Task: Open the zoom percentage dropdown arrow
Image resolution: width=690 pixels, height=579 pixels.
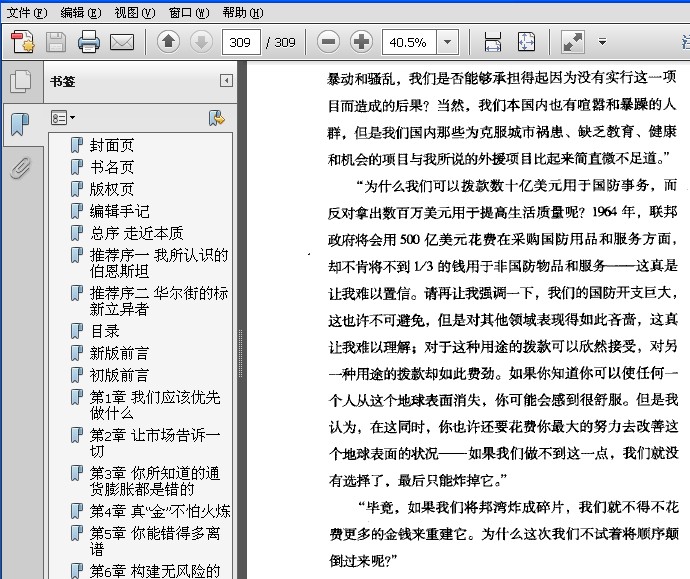Action: click(447, 42)
